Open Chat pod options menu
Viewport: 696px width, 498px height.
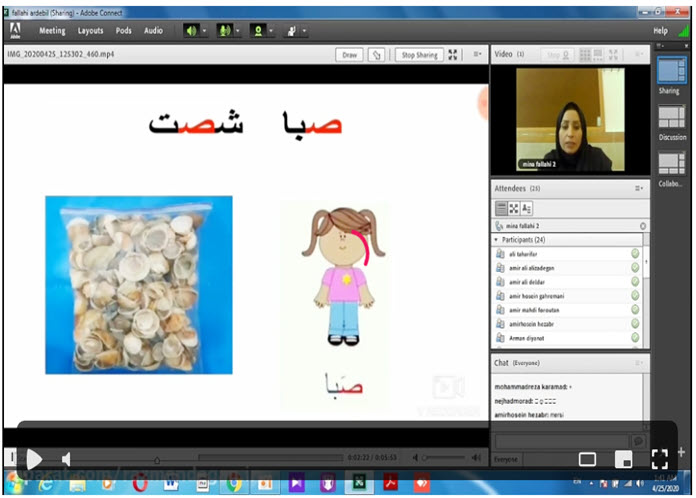[x=639, y=363]
